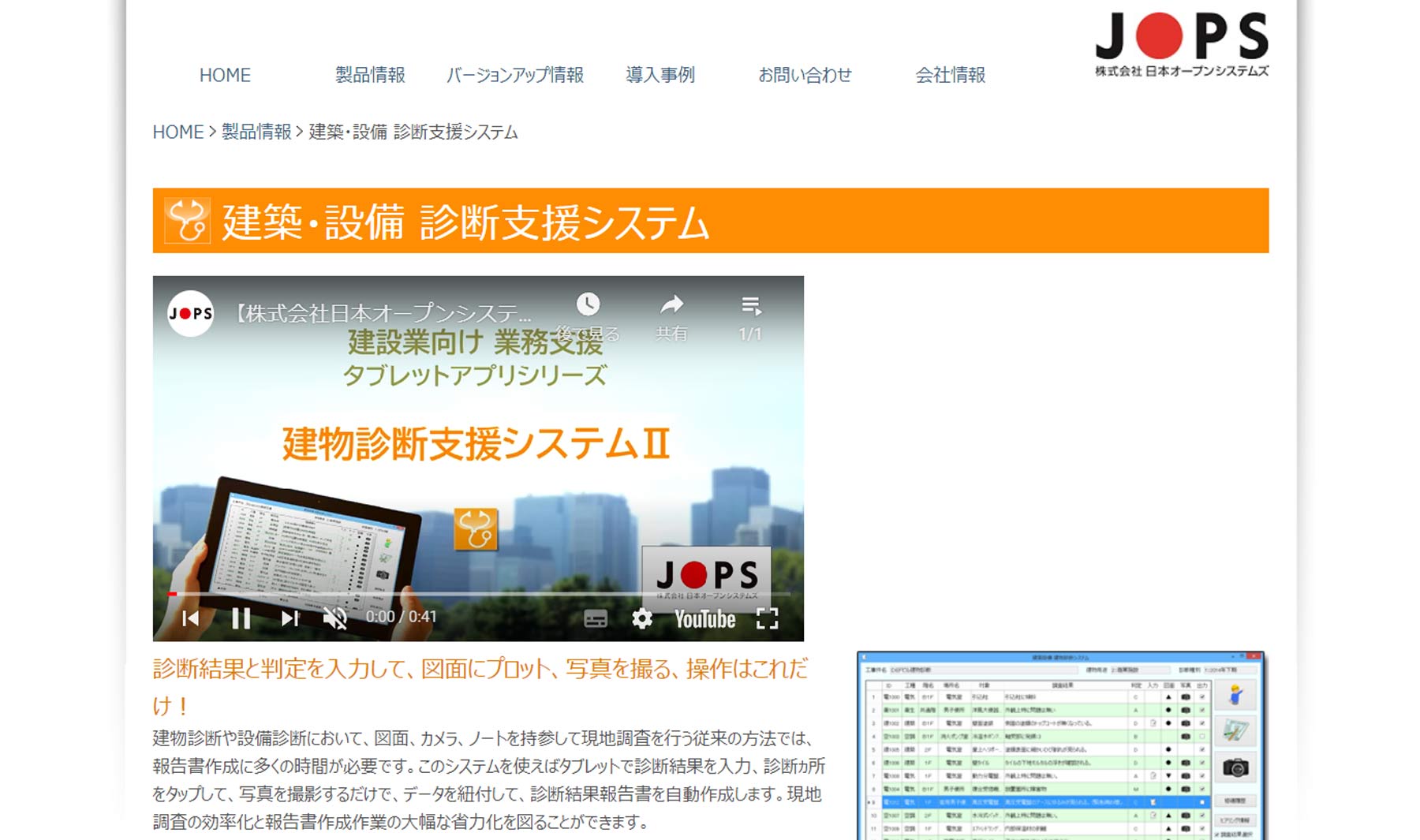The height and width of the screenshot is (840, 1420).
Task: Open the video playlist 1/1 icon
Action: pos(750,305)
